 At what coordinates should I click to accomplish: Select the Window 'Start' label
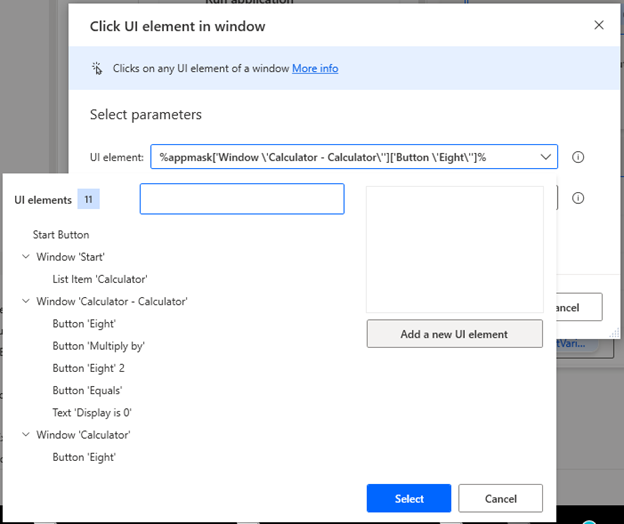(70, 257)
